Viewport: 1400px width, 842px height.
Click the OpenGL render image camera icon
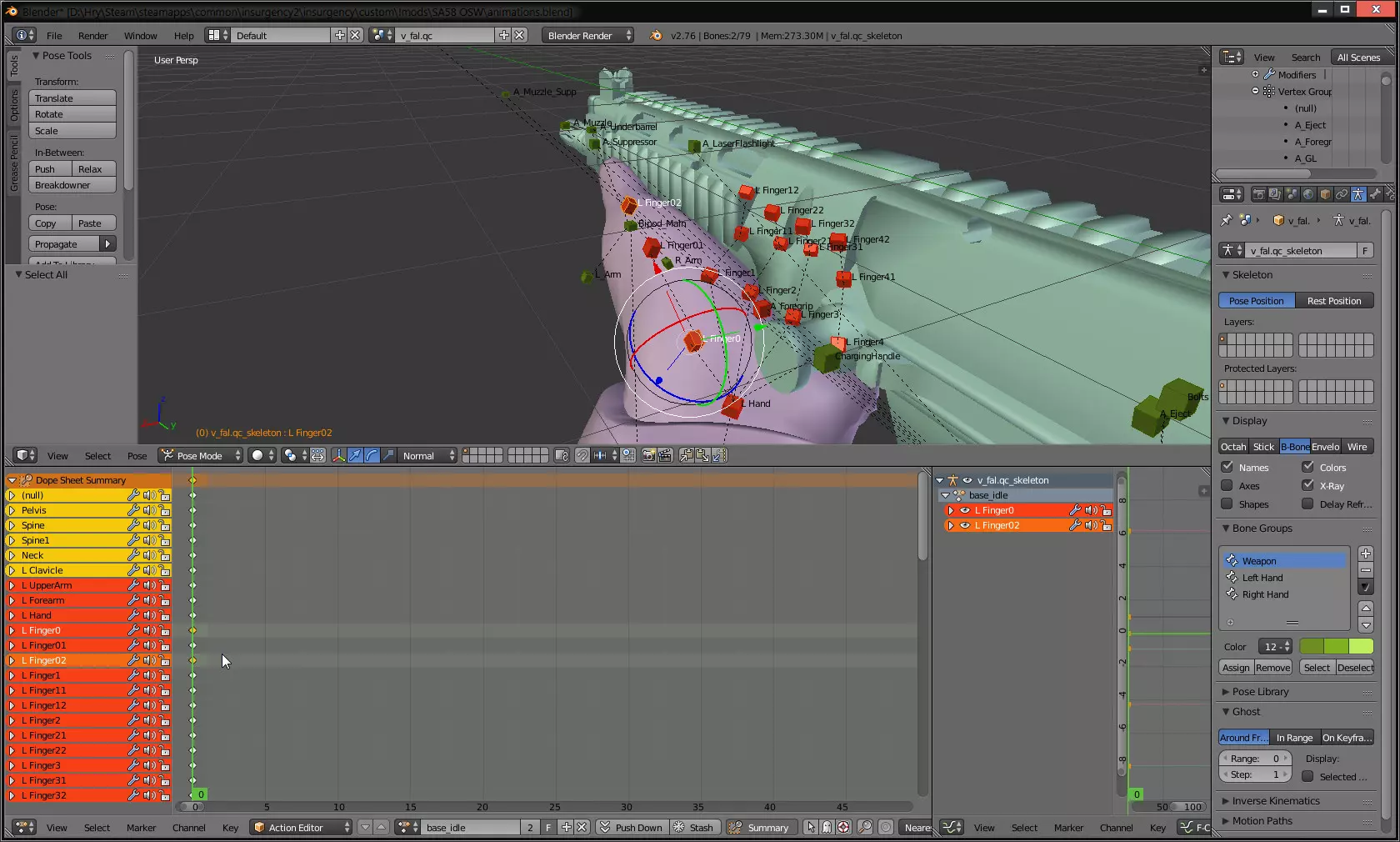click(x=647, y=455)
